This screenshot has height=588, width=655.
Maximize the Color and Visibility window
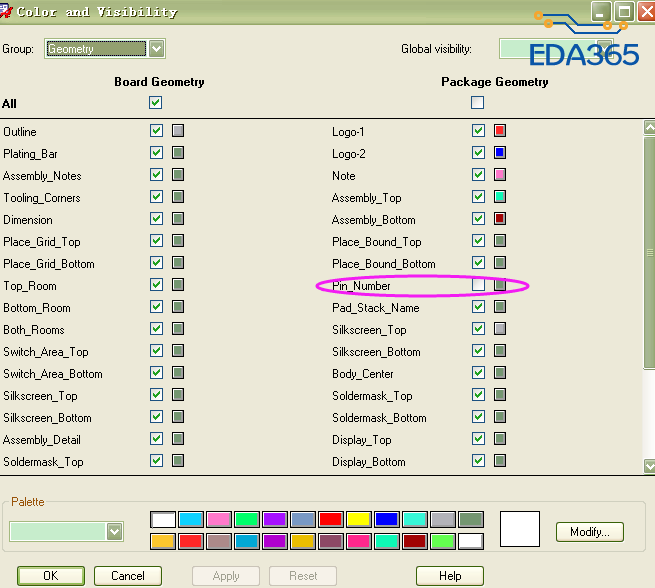pyautogui.click(x=624, y=11)
